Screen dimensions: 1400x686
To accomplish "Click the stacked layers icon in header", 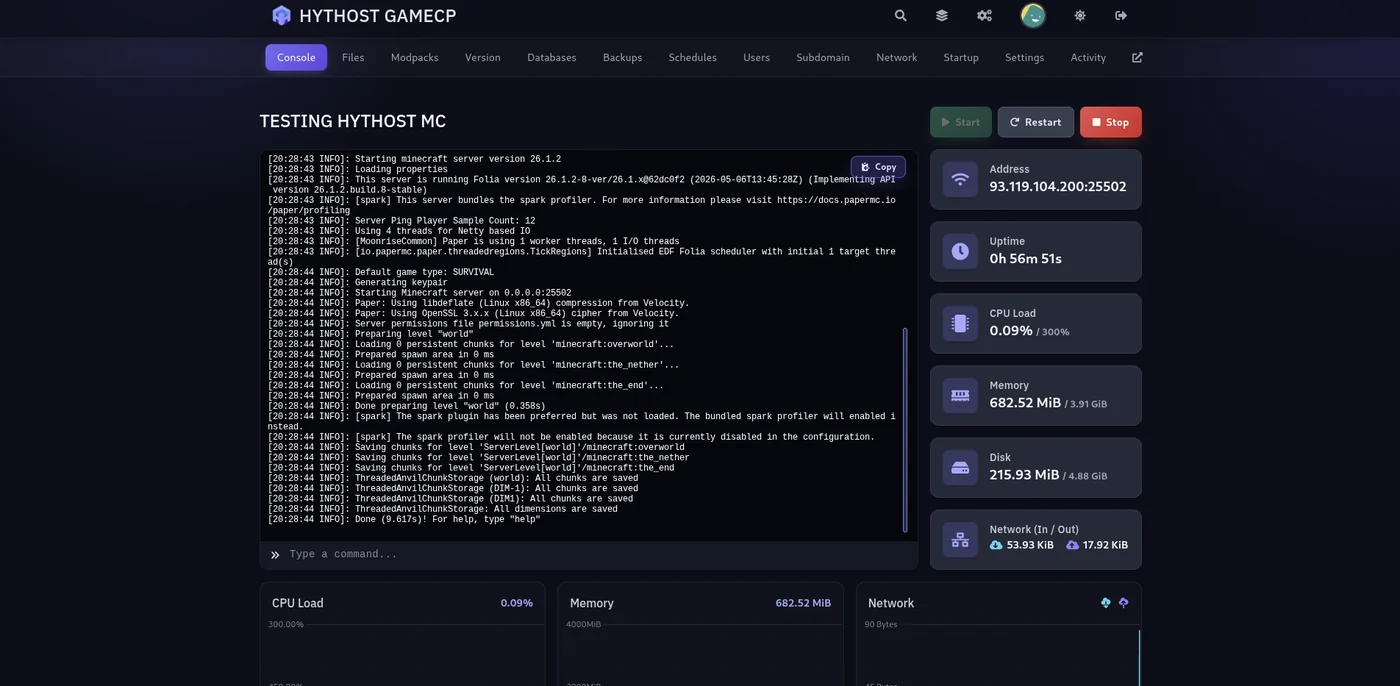I will point(942,15).
